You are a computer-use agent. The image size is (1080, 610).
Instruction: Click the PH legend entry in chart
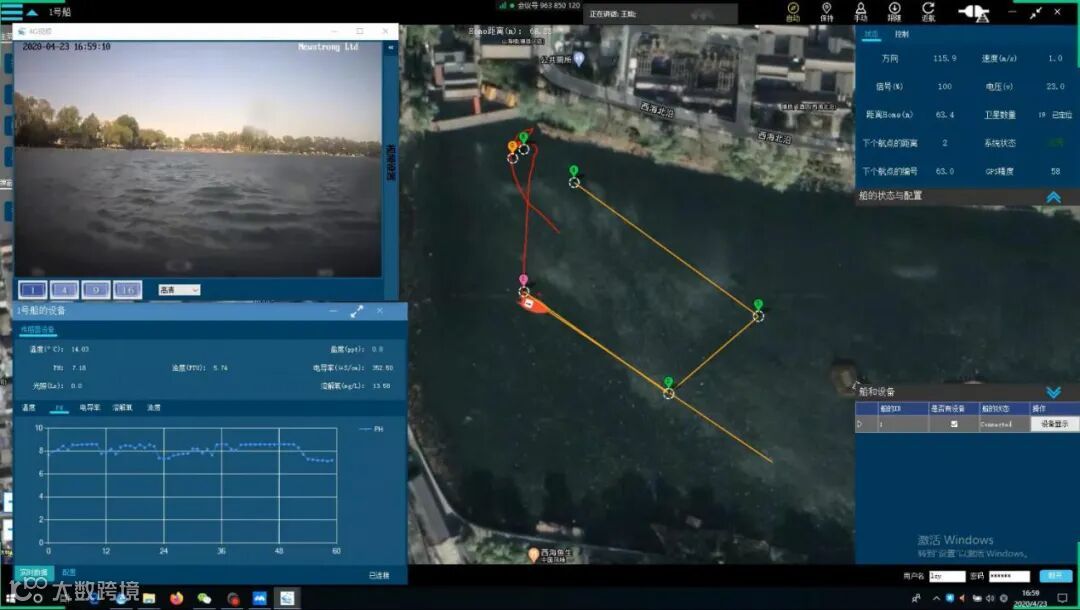click(371, 429)
